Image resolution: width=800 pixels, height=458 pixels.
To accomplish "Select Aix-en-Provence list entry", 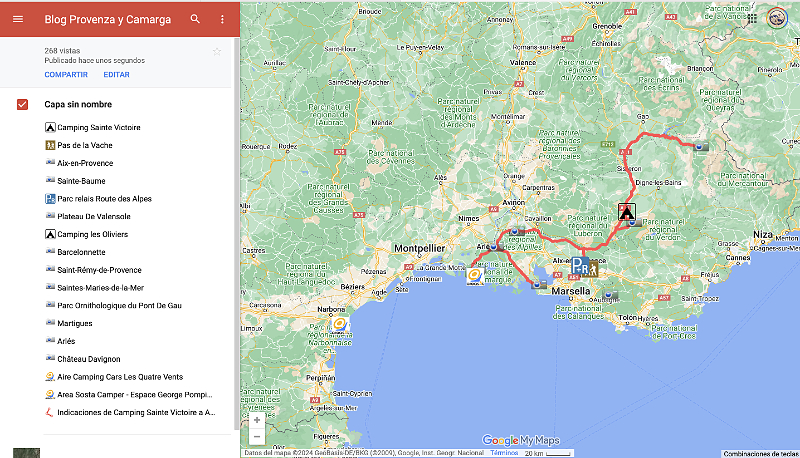I will coord(85,163).
